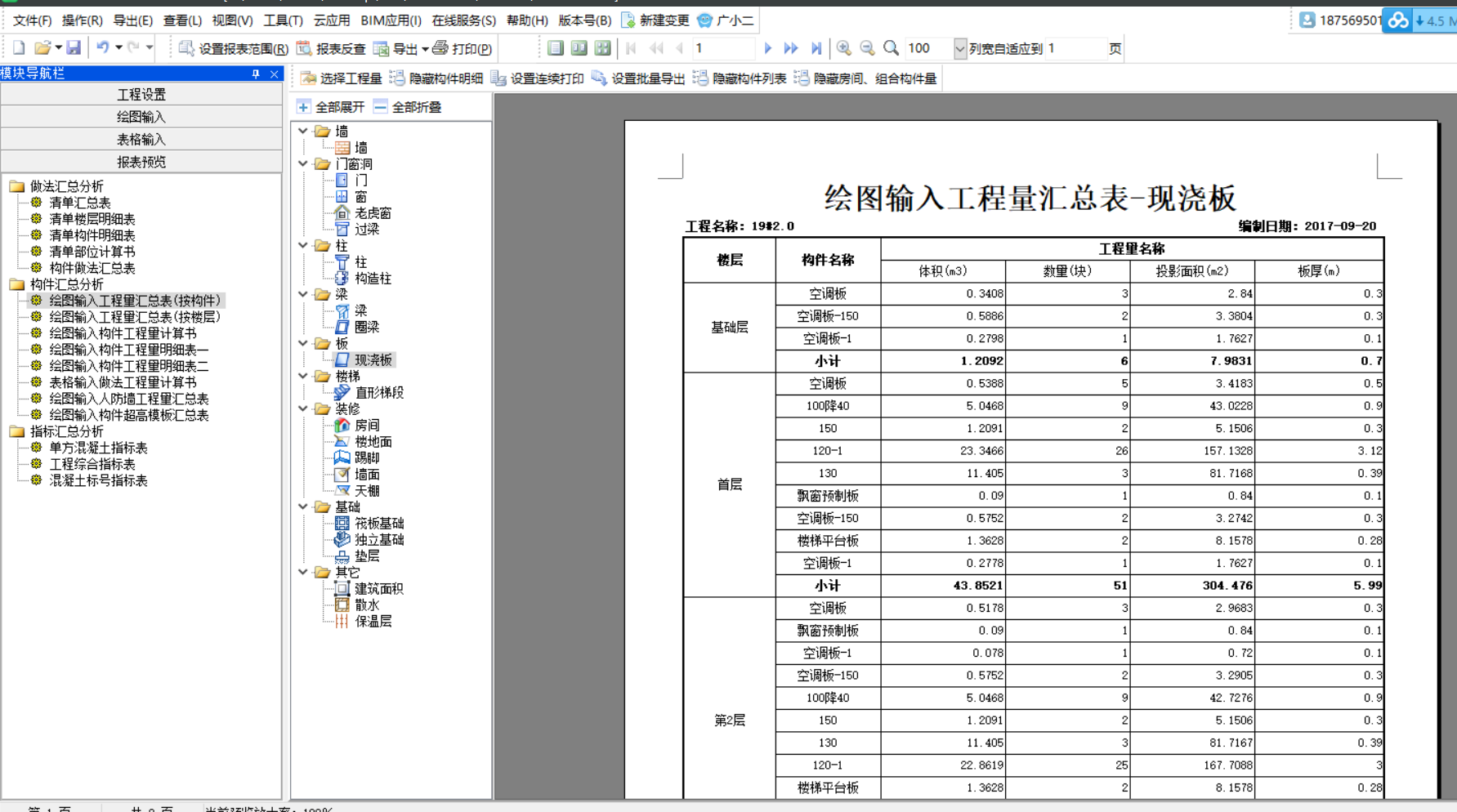Click the New file icon
The image size is (1457, 812).
pos(19,48)
